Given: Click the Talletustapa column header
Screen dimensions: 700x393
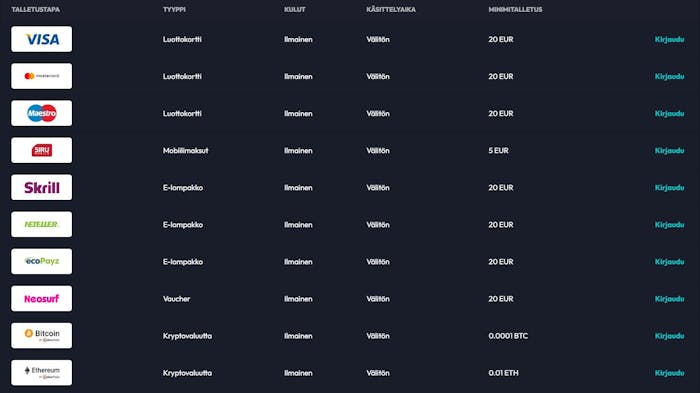Looking at the screenshot, I should pyautogui.click(x=36, y=9).
